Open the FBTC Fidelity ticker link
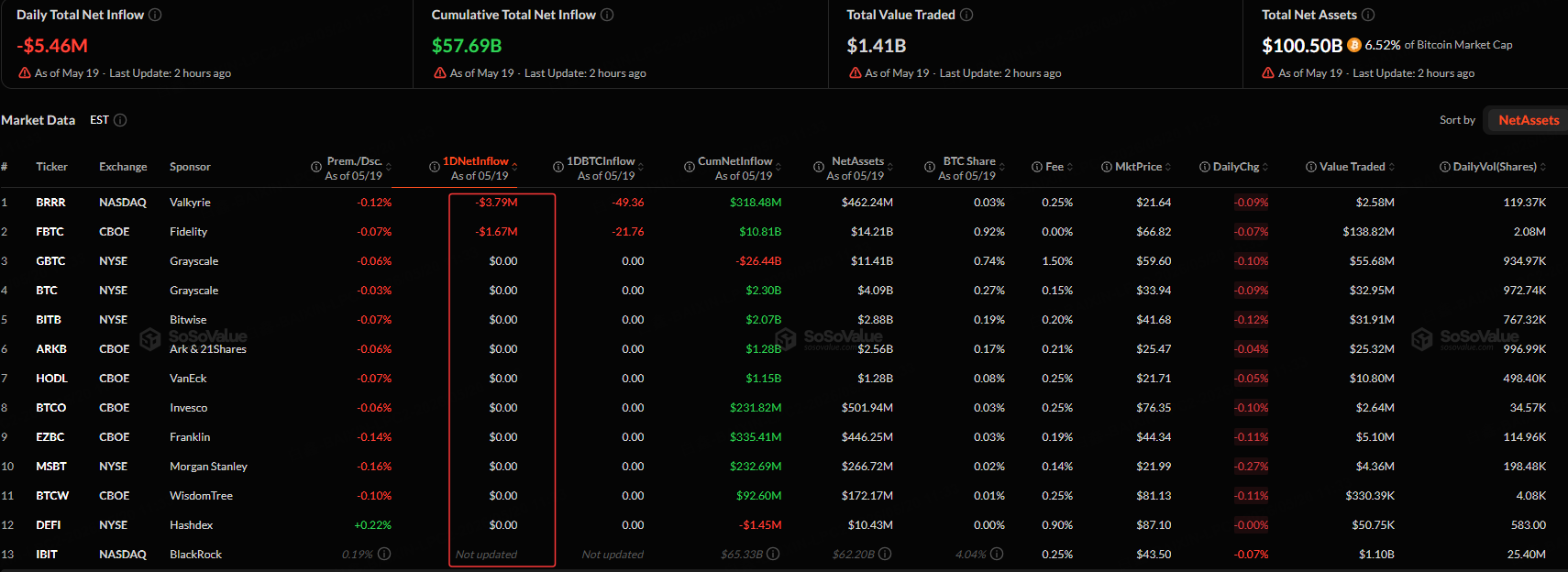The height and width of the screenshot is (572, 1568). pyautogui.click(x=50, y=232)
